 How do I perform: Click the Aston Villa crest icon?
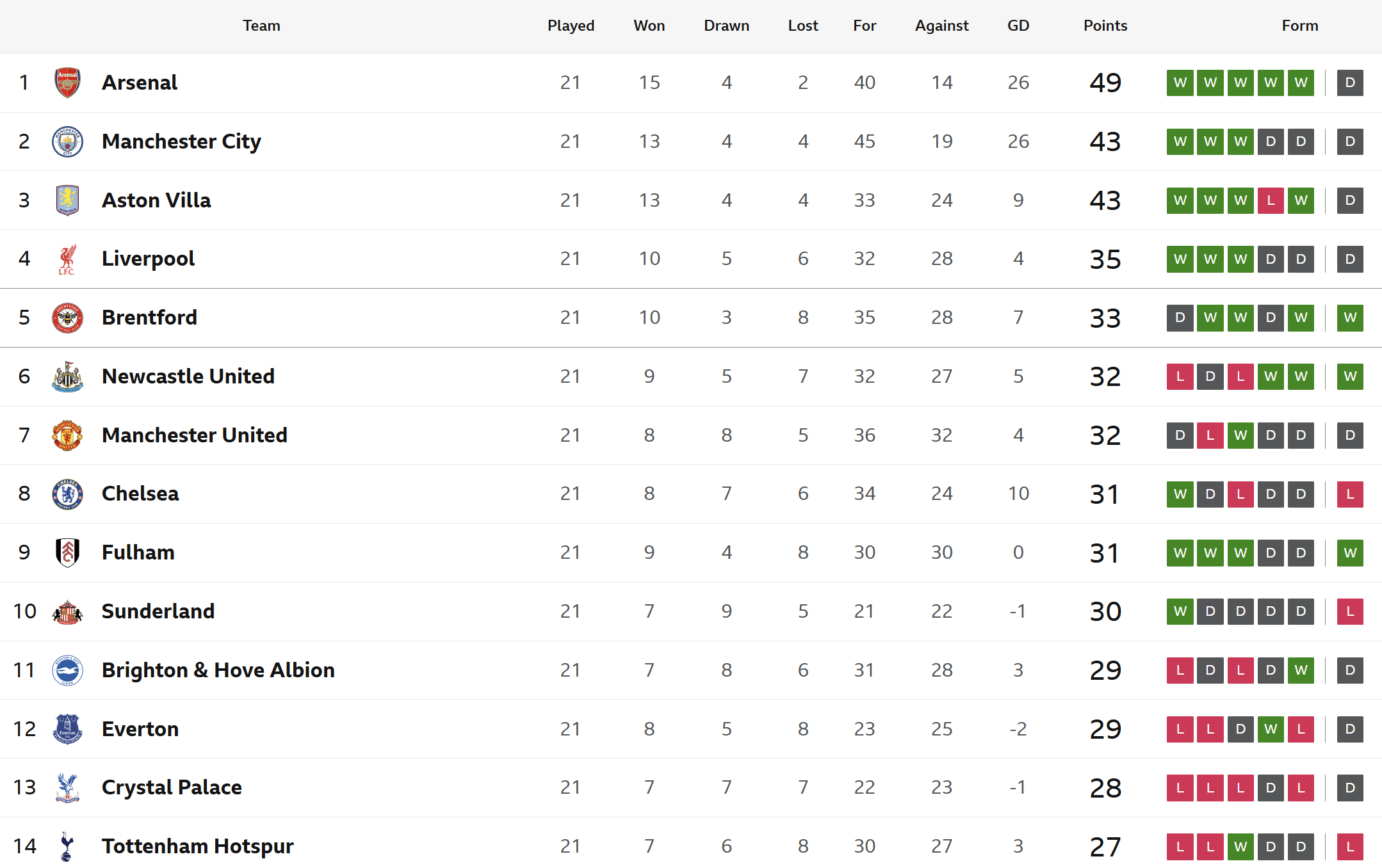pyautogui.click(x=67, y=200)
